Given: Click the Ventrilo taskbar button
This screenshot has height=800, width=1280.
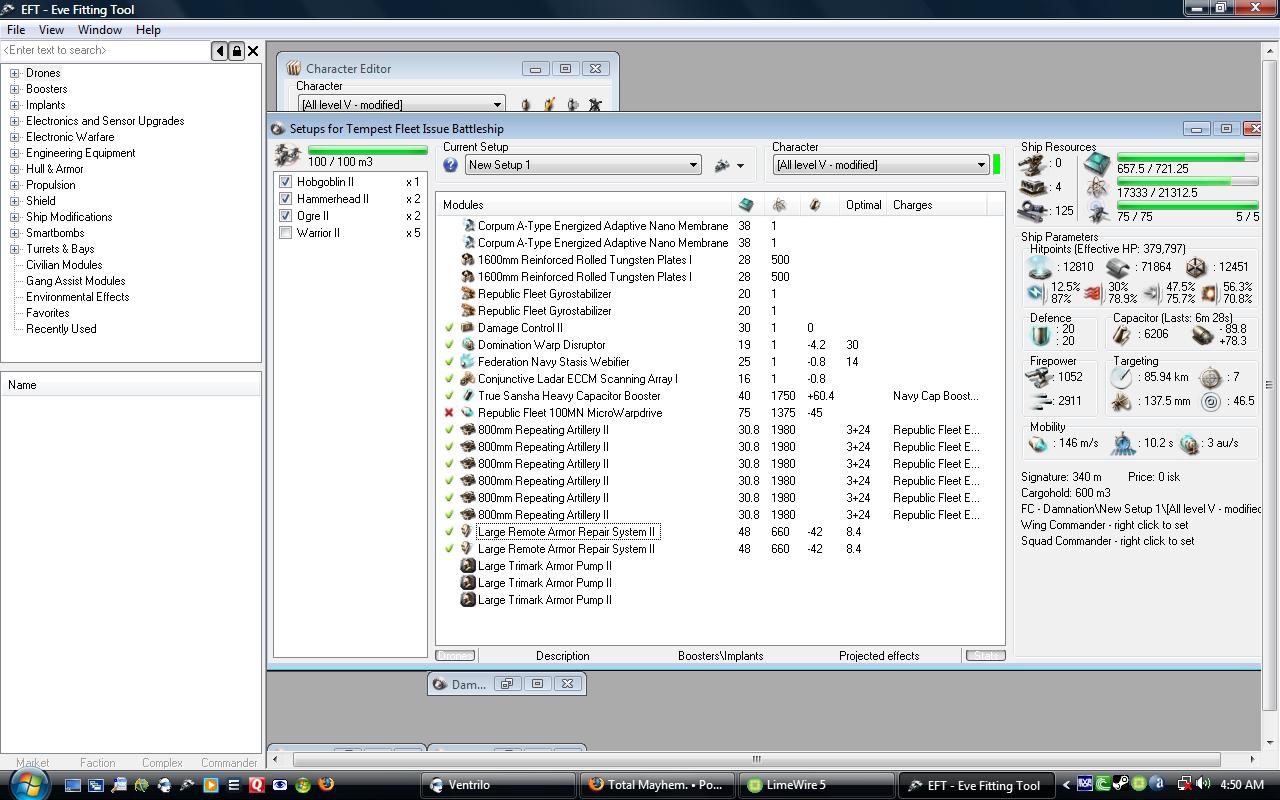Looking at the screenshot, I should tap(498, 785).
